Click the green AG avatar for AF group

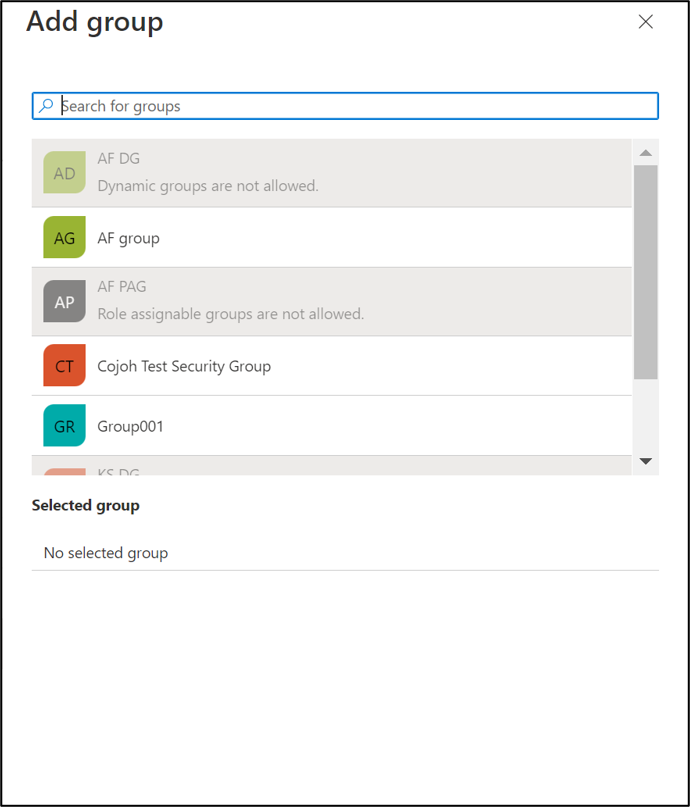[x=63, y=237]
